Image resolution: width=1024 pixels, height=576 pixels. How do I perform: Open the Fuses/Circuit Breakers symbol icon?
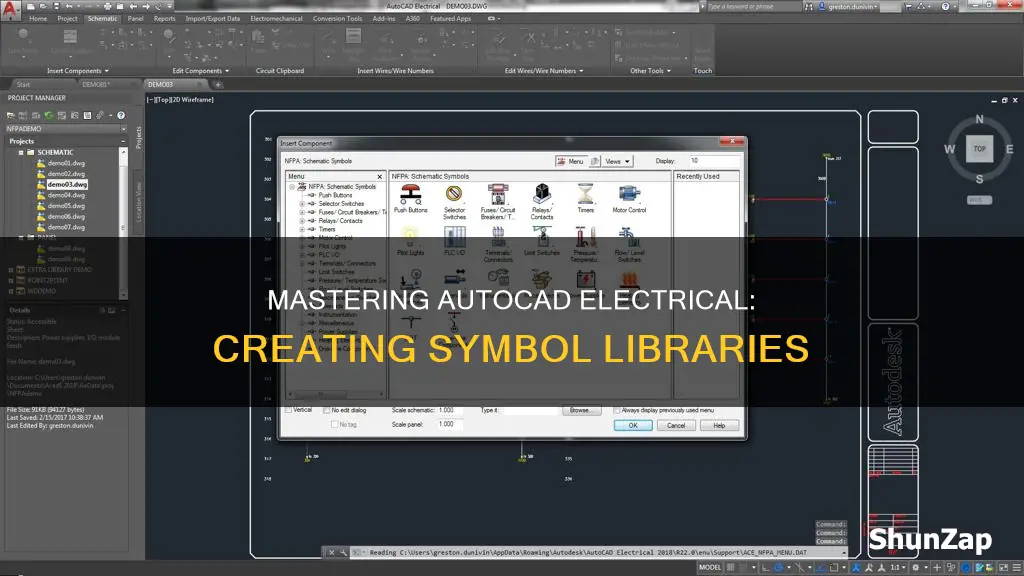tap(498, 195)
